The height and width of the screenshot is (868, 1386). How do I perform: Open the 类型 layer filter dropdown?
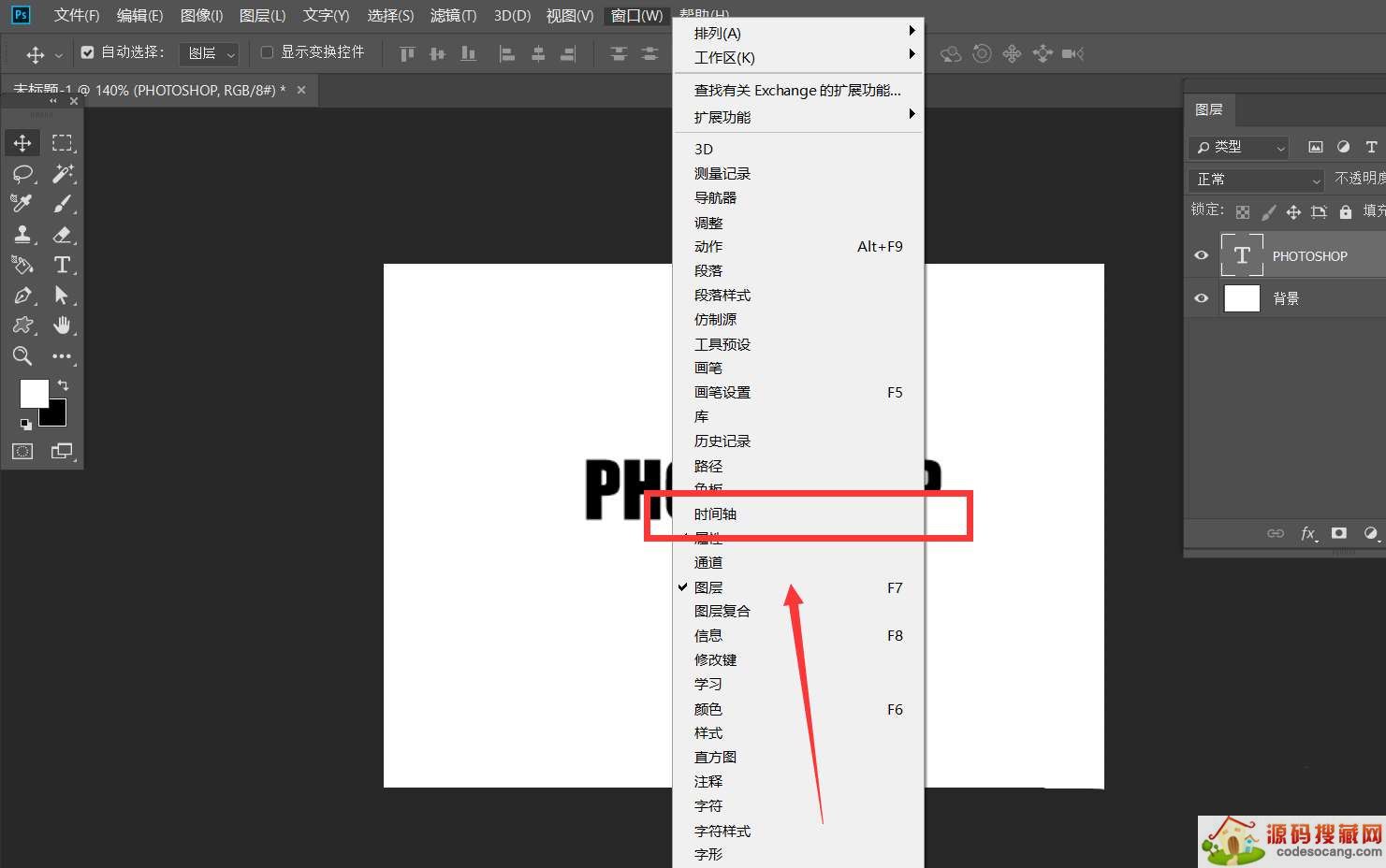[1239, 147]
